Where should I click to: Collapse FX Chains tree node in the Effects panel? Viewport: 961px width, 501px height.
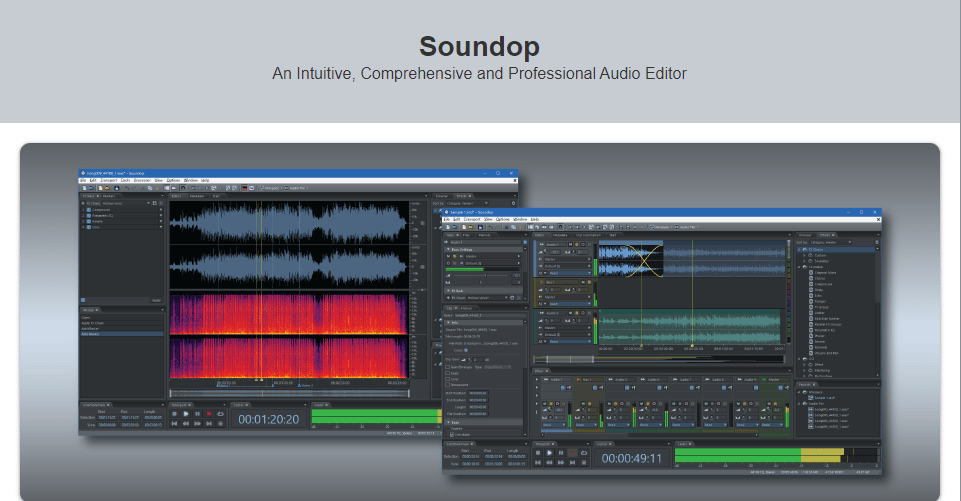(799, 250)
